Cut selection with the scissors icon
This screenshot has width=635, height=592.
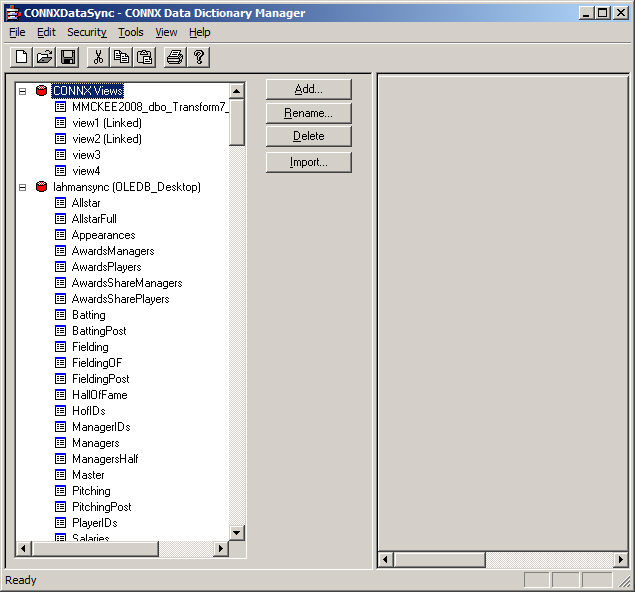(x=98, y=57)
